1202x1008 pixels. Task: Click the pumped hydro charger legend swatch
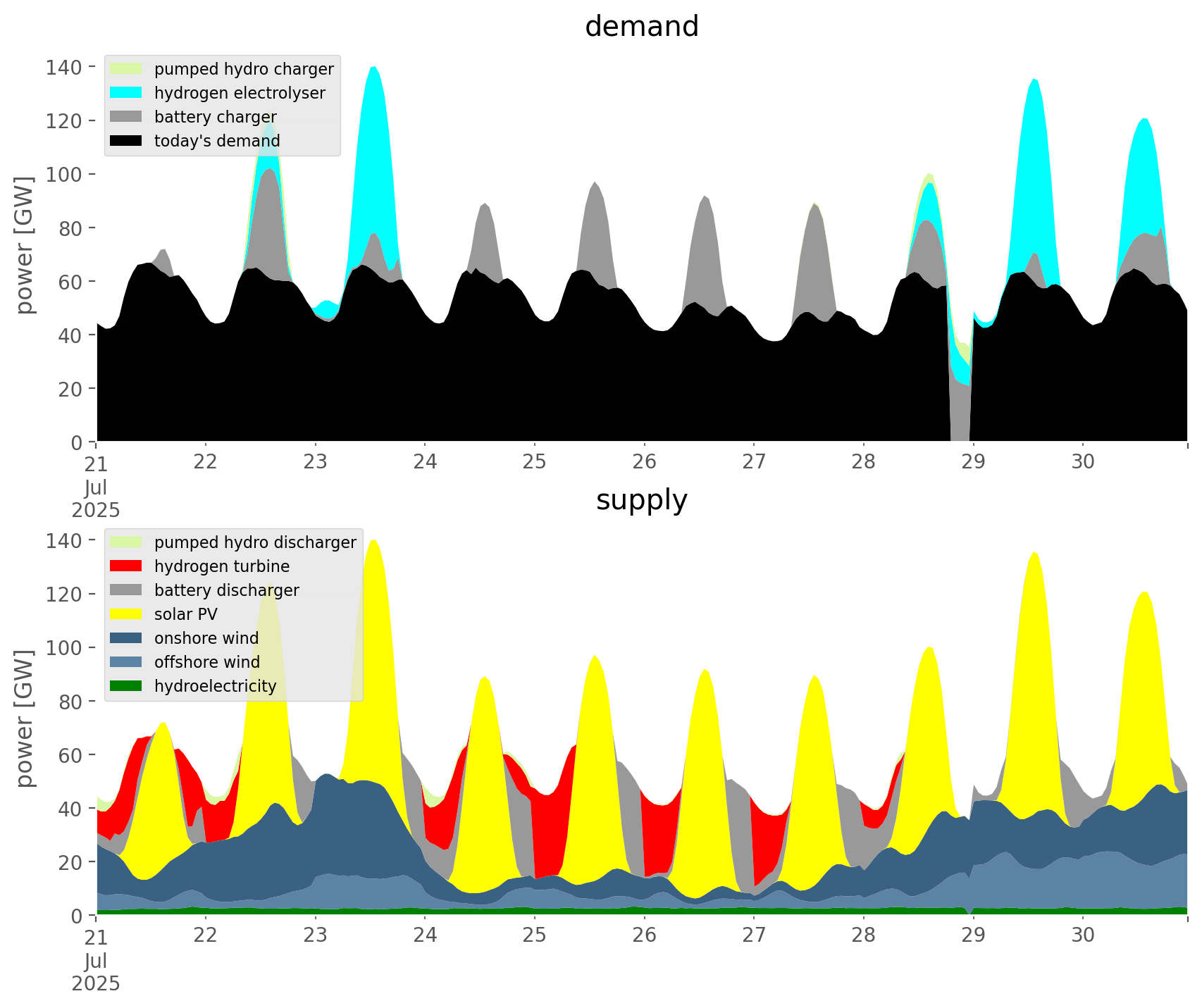[x=125, y=69]
